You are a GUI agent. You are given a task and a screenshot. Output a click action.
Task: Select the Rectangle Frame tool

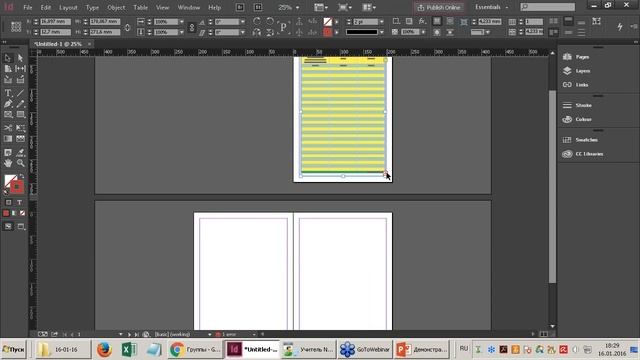[x=8, y=115]
